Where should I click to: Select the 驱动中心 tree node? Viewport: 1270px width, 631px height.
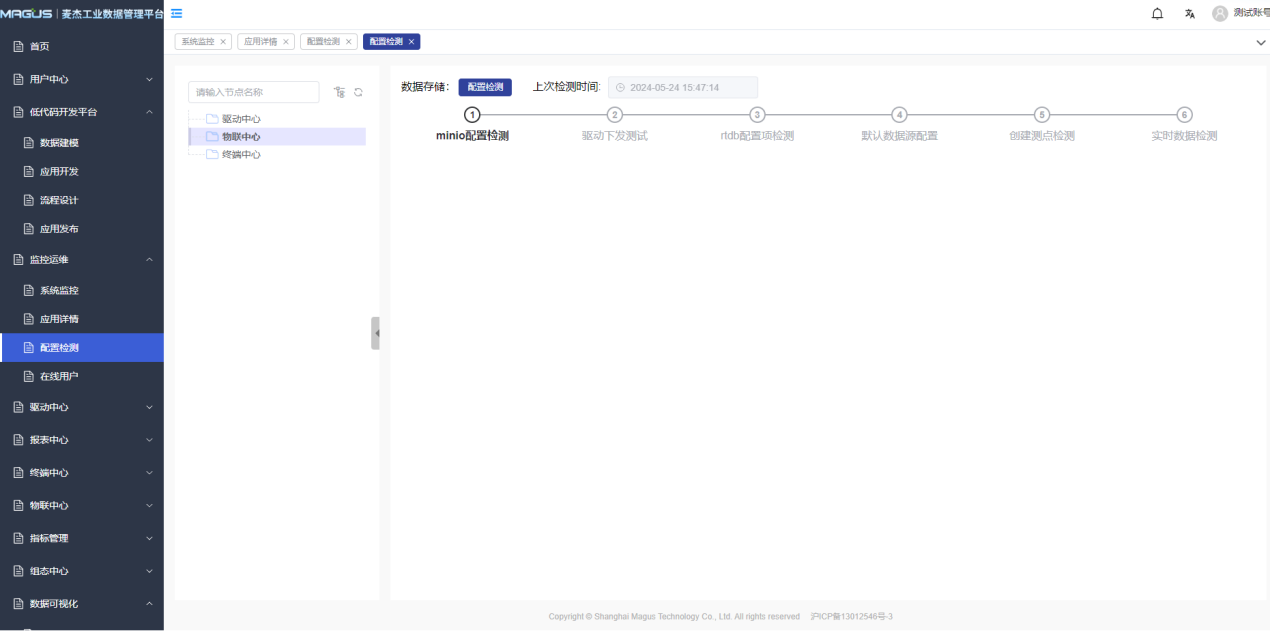click(241, 119)
